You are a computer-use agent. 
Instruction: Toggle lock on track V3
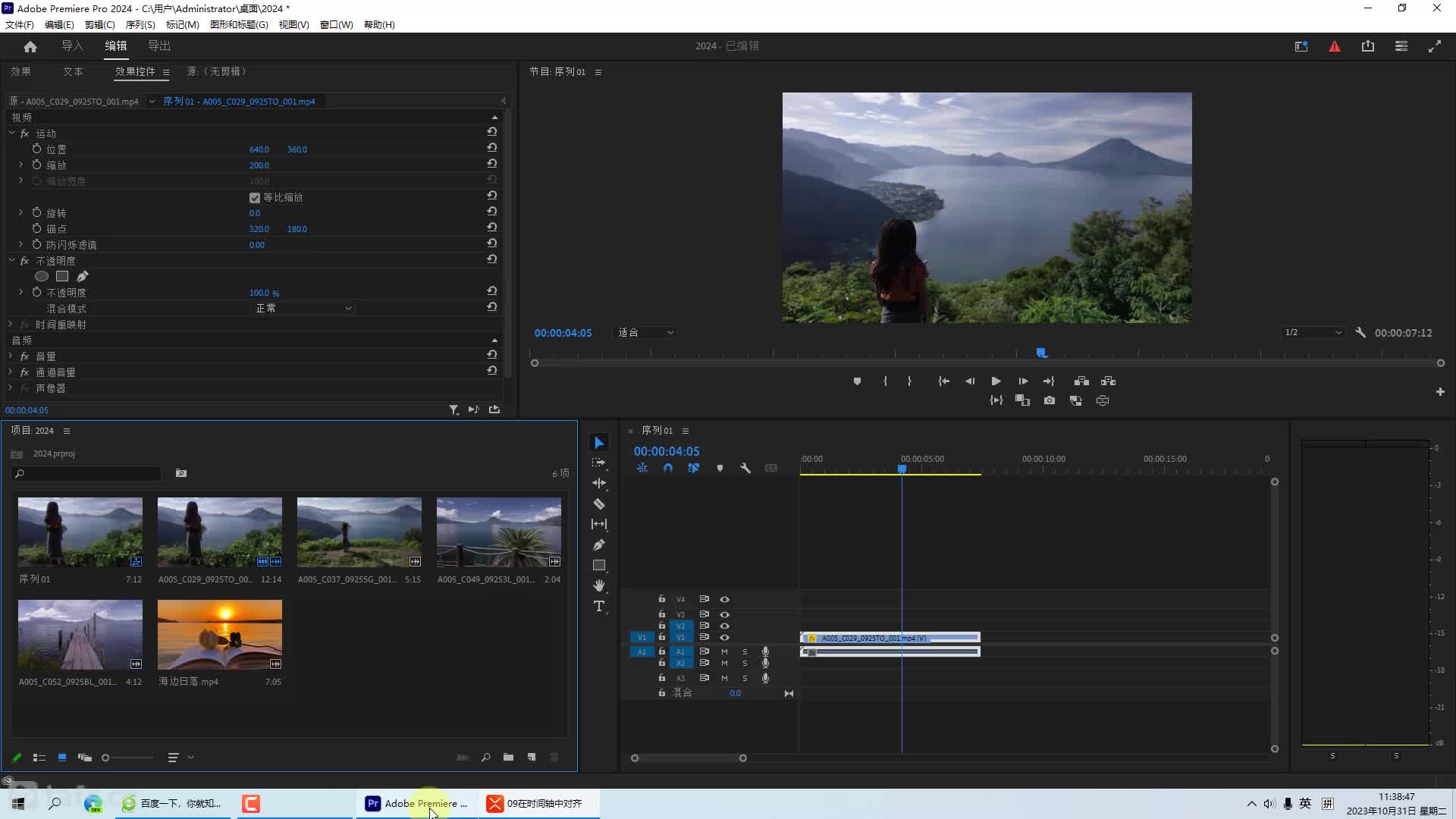click(x=661, y=614)
